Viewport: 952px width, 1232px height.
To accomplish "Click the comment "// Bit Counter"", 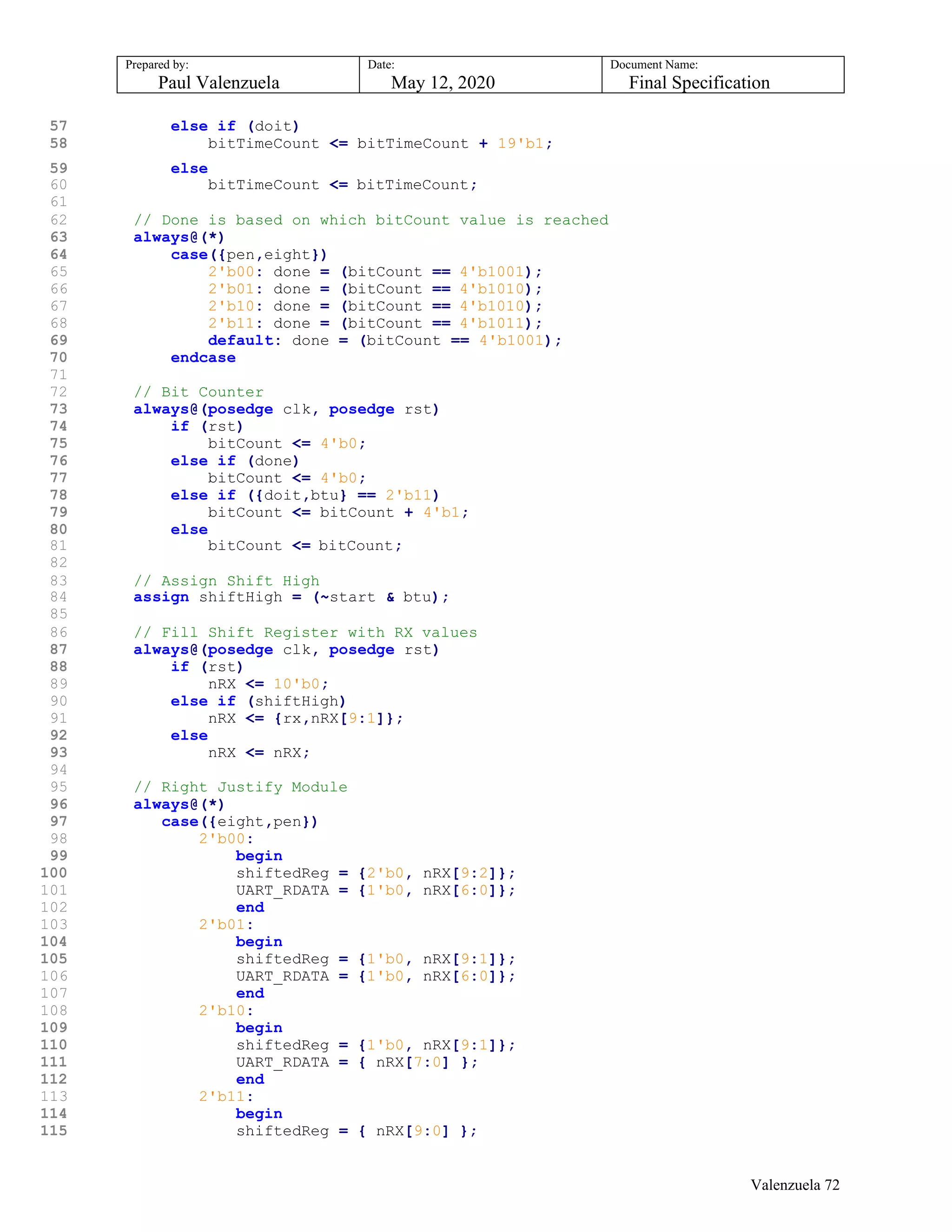I will pyautogui.click(x=198, y=392).
